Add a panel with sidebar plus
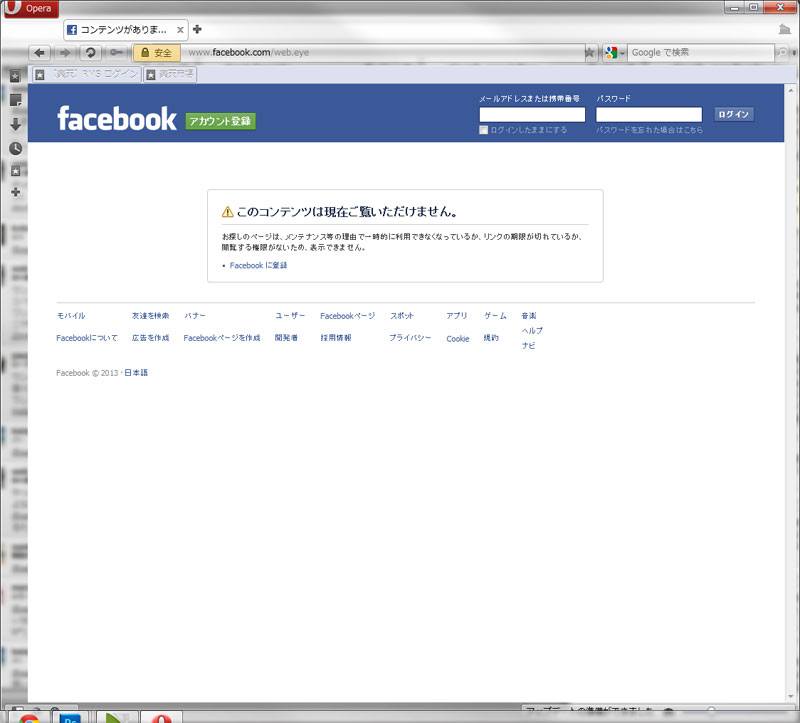This screenshot has height=723, width=800. 15,192
